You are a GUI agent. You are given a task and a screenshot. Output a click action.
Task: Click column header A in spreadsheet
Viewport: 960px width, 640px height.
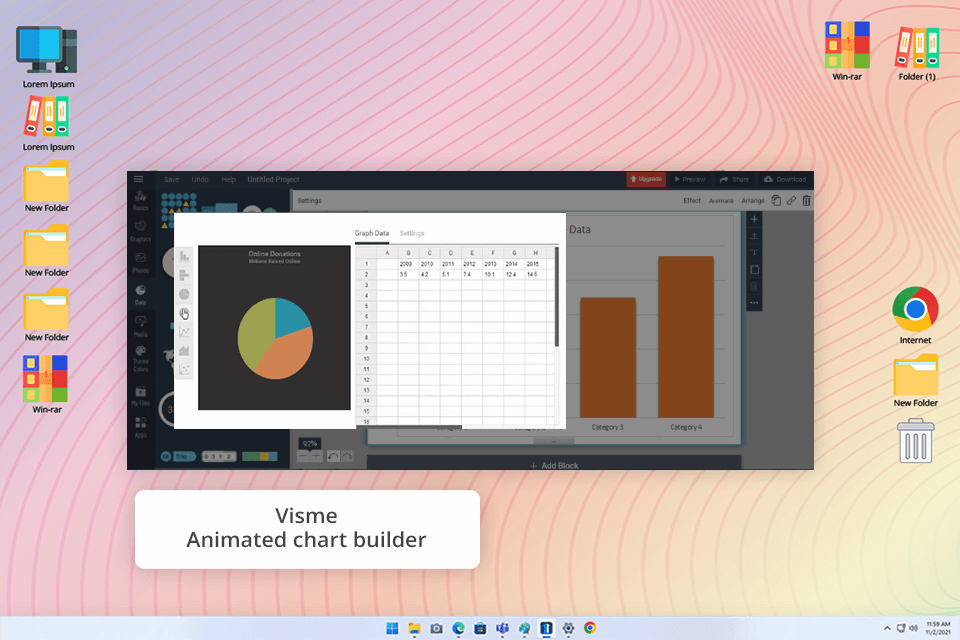coord(388,253)
